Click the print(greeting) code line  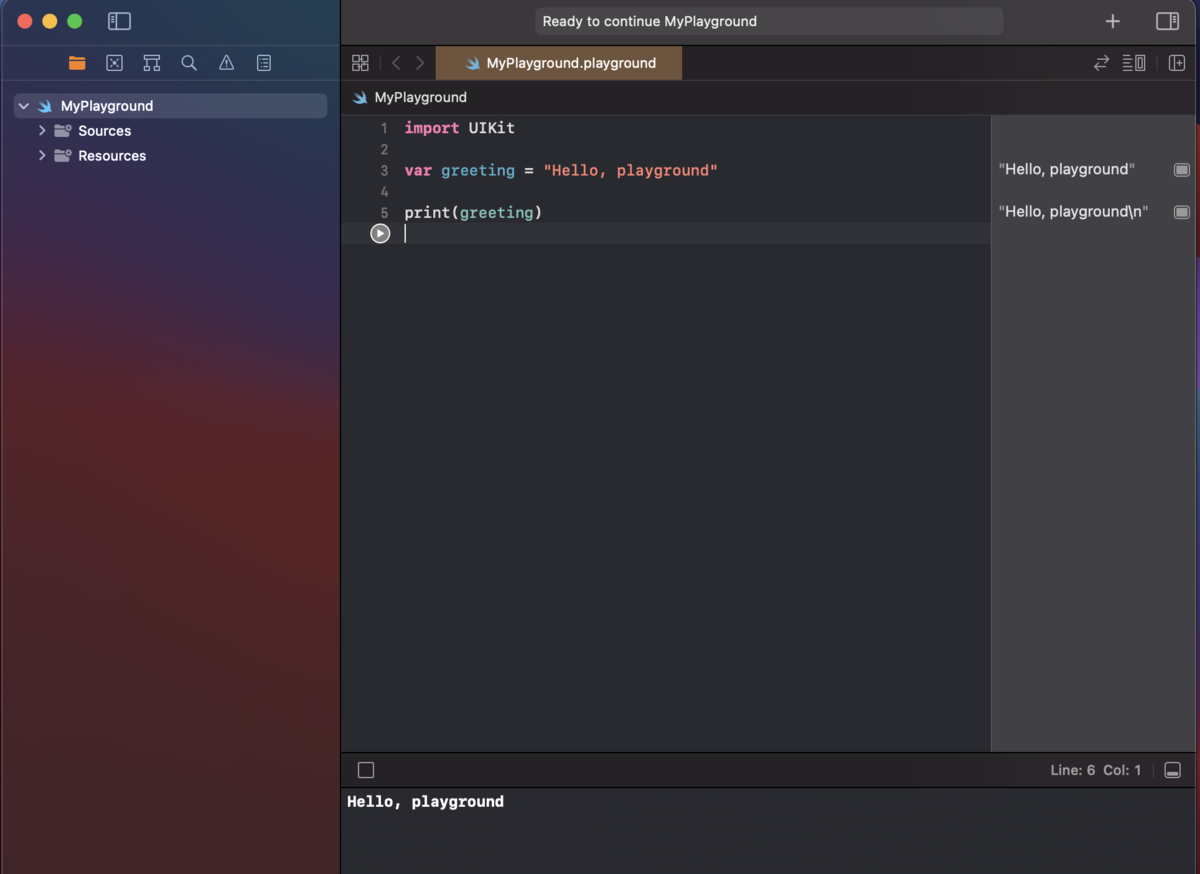[473, 212]
